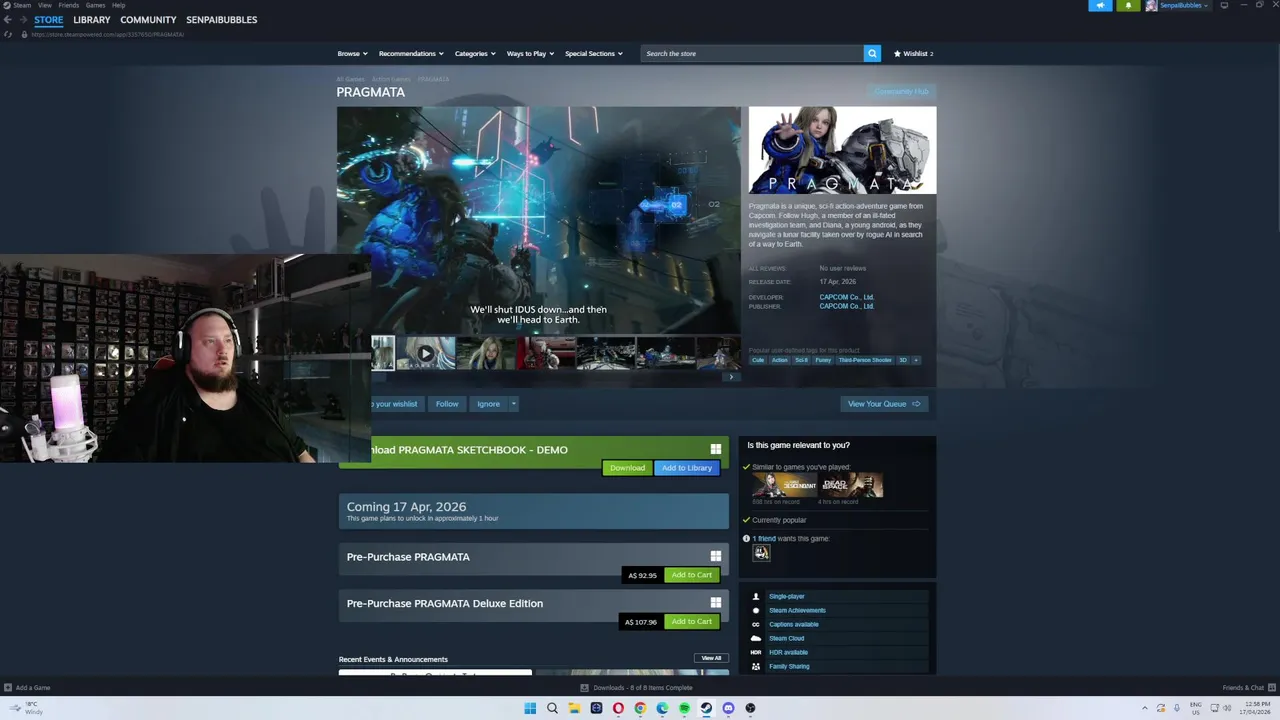The width and height of the screenshot is (1280, 720).
Task: Open Opera browser from the taskbar
Action: [x=618, y=708]
